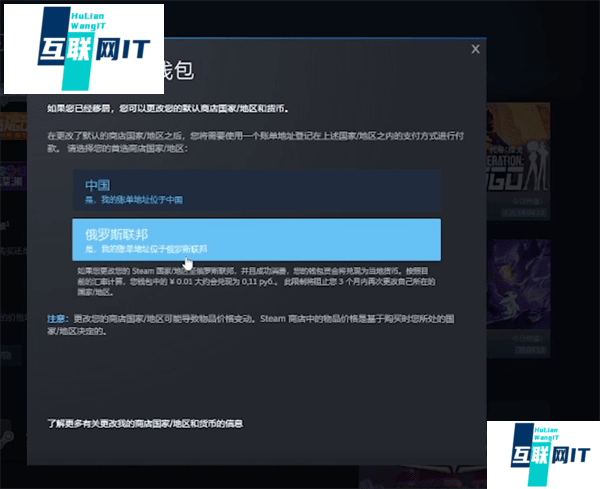The image size is (600, 489).
Task: Click the bottom-right 互联网IT watermark logo
Action: click(x=541, y=454)
